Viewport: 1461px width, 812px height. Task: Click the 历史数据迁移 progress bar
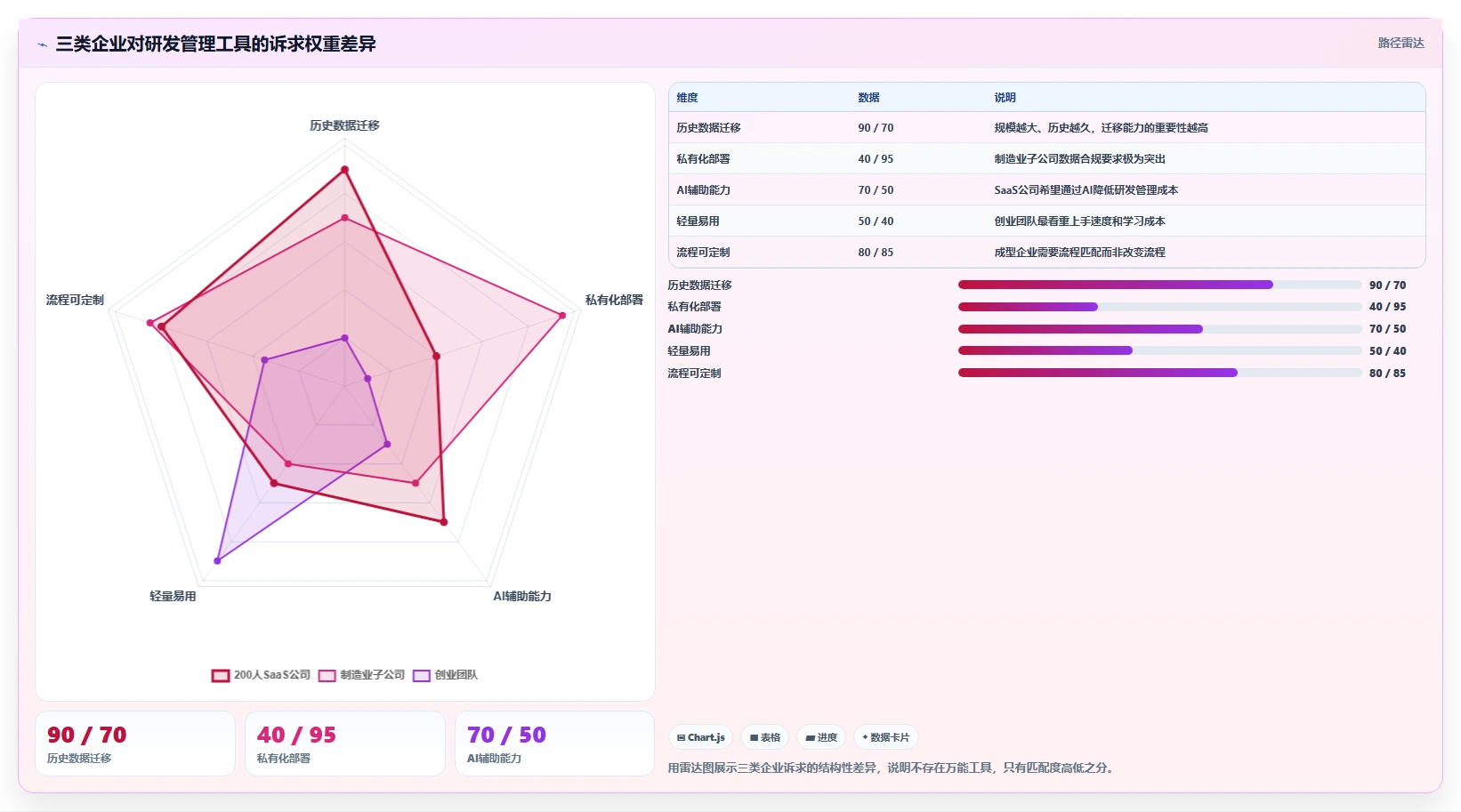pos(1159,285)
